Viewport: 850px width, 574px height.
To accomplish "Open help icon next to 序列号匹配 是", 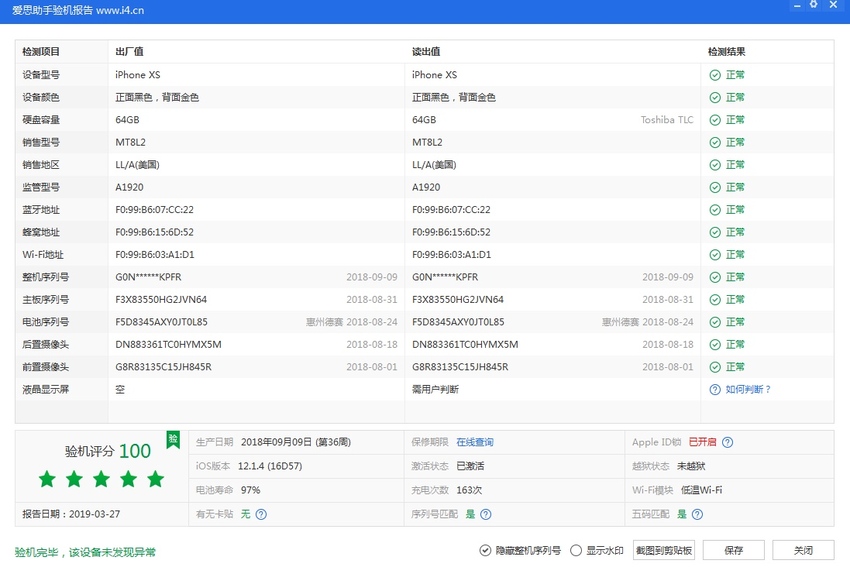I will pos(486,514).
